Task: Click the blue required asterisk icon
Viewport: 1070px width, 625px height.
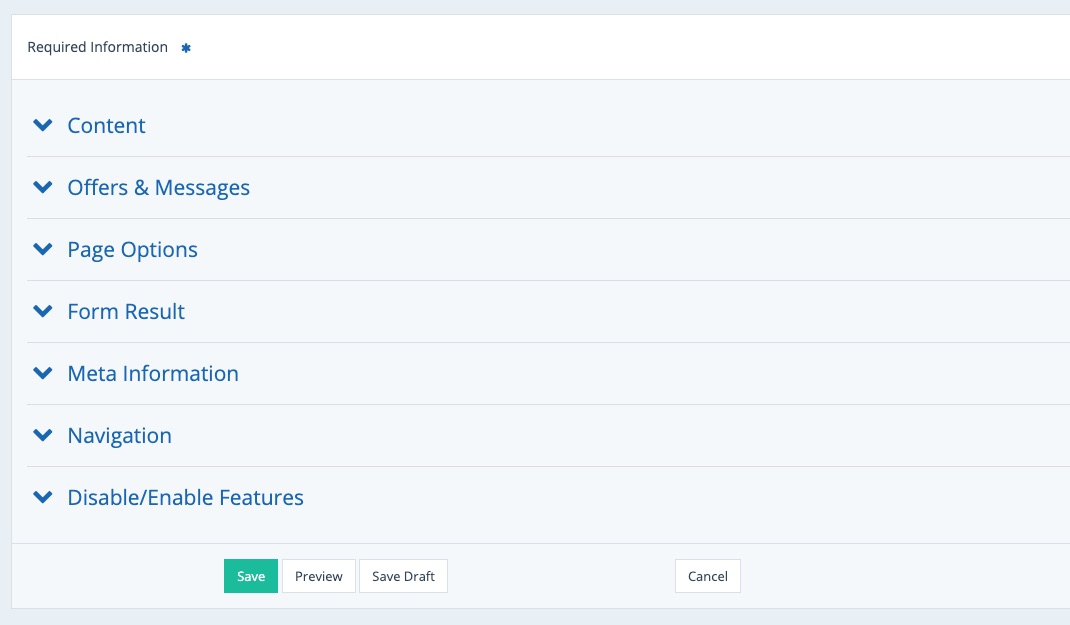Action: [186, 48]
